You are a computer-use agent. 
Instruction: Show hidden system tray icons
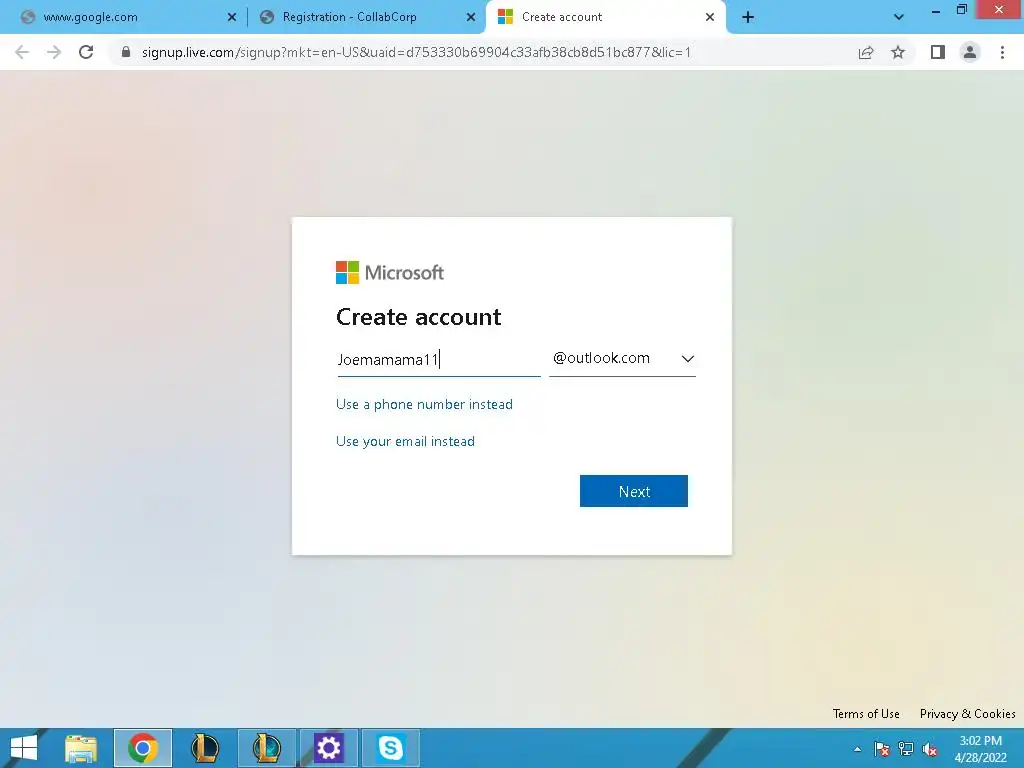pyautogui.click(x=857, y=749)
